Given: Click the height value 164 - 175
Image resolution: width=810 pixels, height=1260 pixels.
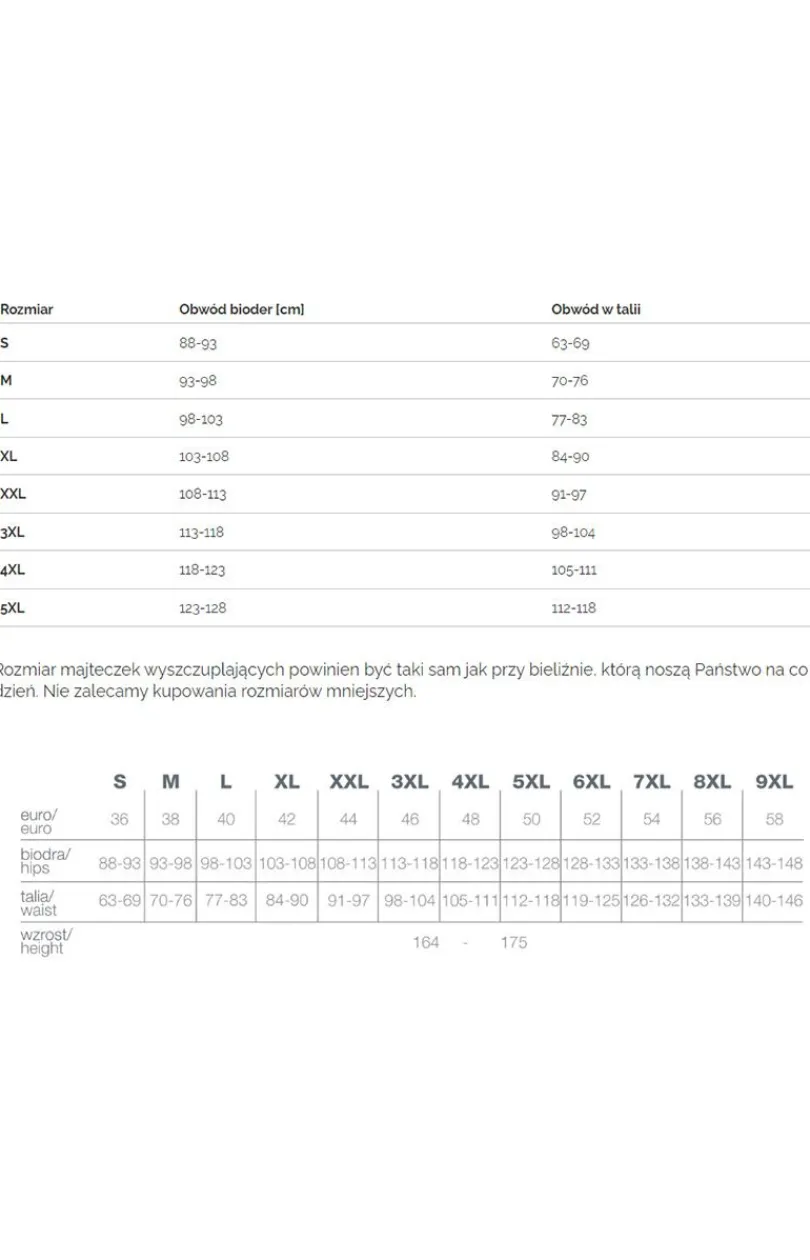Looking at the screenshot, I should pos(470,942).
